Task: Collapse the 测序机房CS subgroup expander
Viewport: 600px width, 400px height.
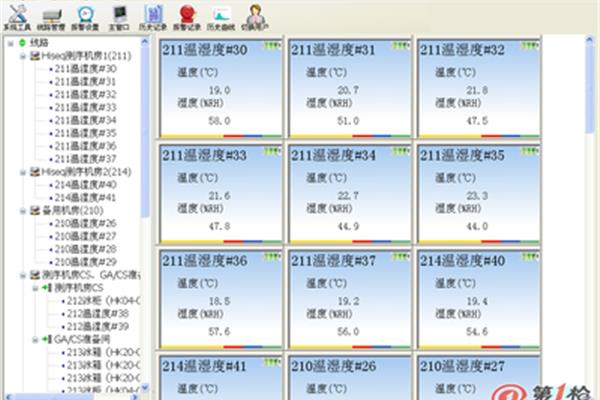Action: pos(35,288)
